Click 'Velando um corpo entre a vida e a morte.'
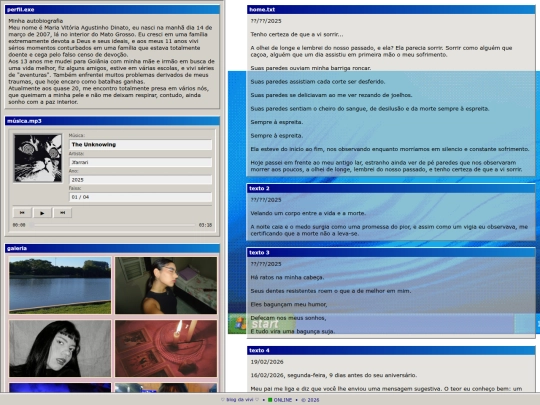Viewport: 540px width, 405px height. click(x=308, y=213)
